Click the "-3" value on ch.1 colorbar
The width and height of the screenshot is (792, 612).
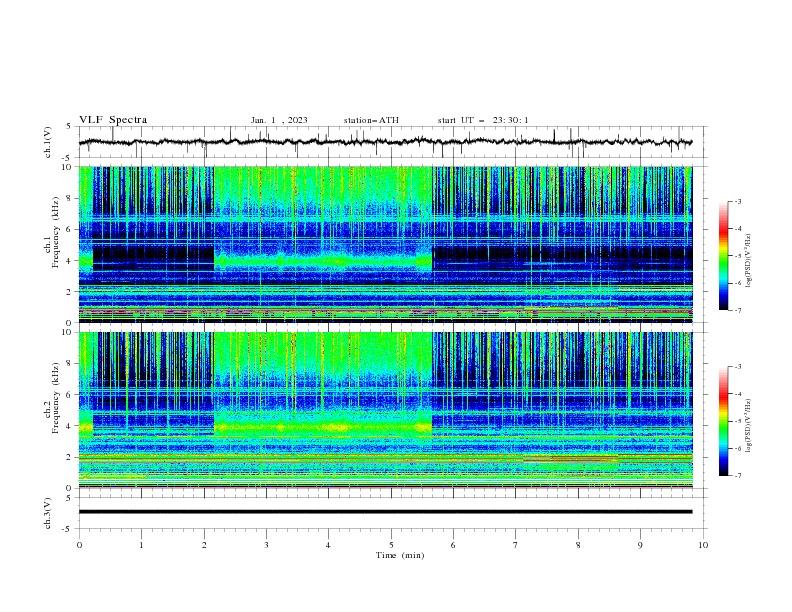[737, 201]
